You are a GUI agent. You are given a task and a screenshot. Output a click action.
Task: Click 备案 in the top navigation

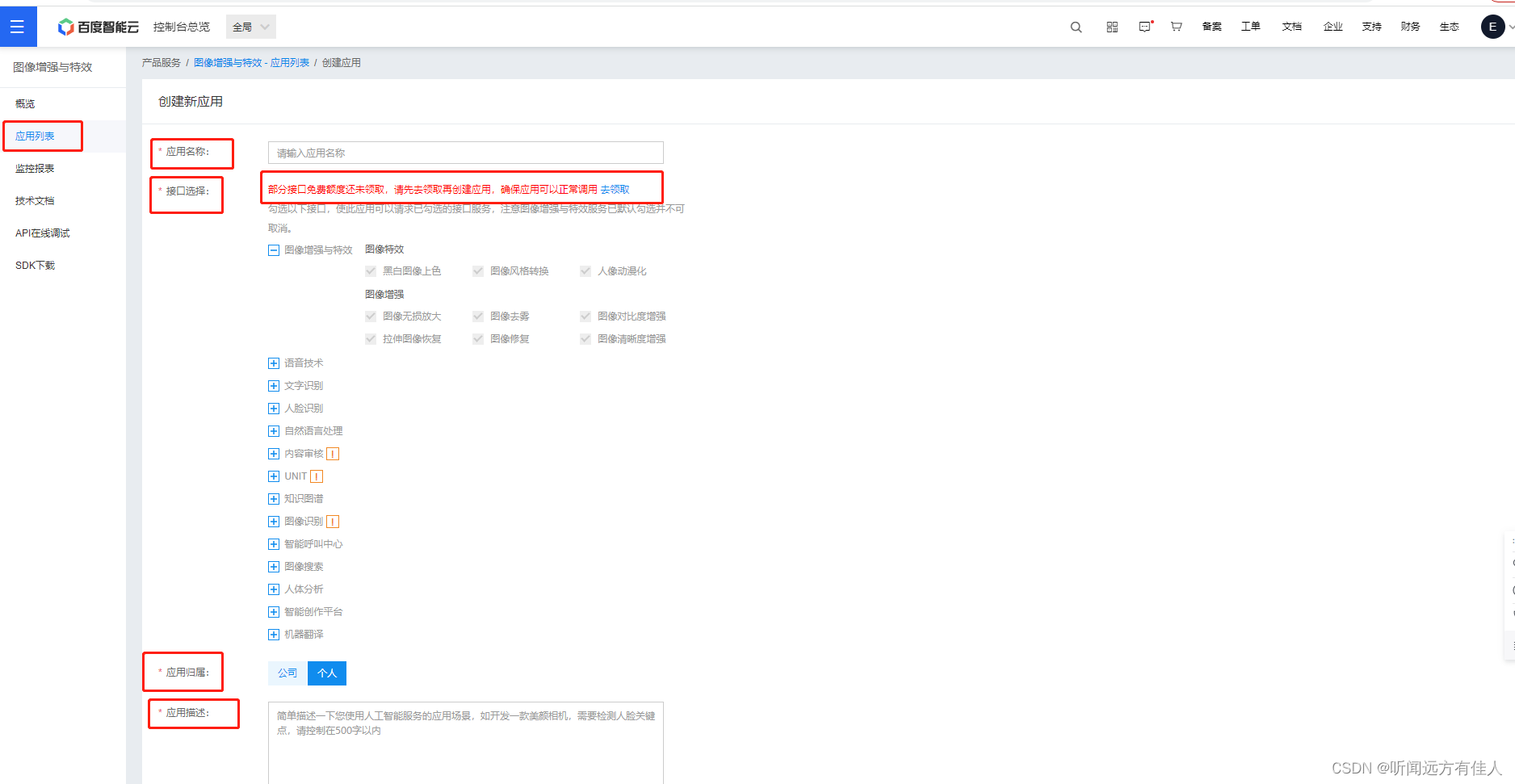pos(1211,27)
